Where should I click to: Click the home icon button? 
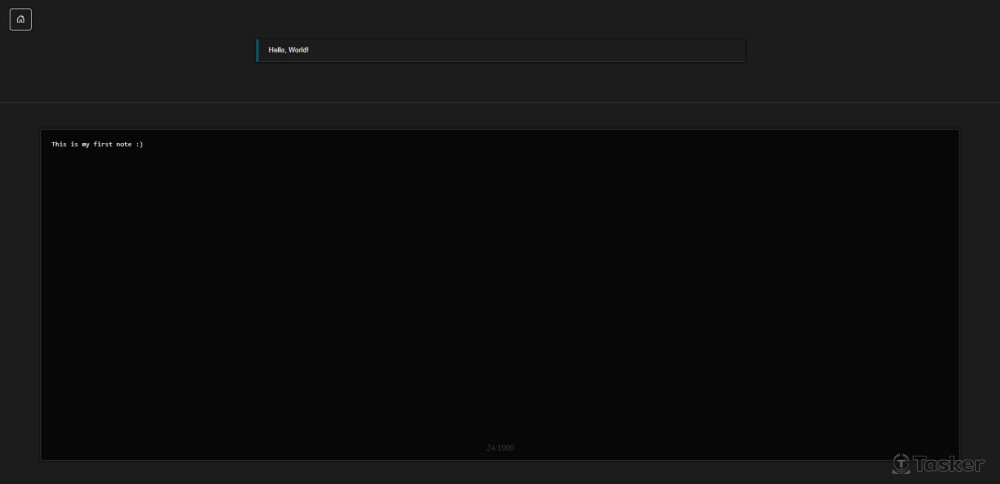click(21, 19)
